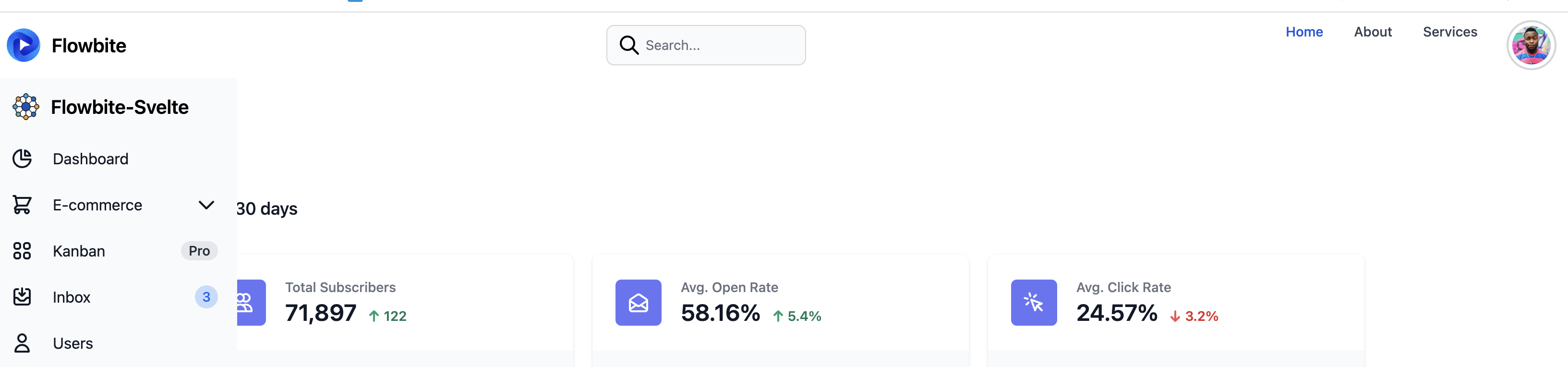Click the envelope icon on Avg. Open Rate
The width and height of the screenshot is (1568, 367).
[638, 303]
